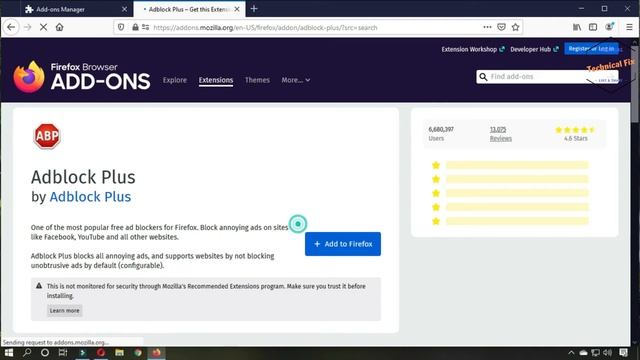640x360 pixels.
Task: Expand the More dropdown menu
Action: [x=296, y=80]
